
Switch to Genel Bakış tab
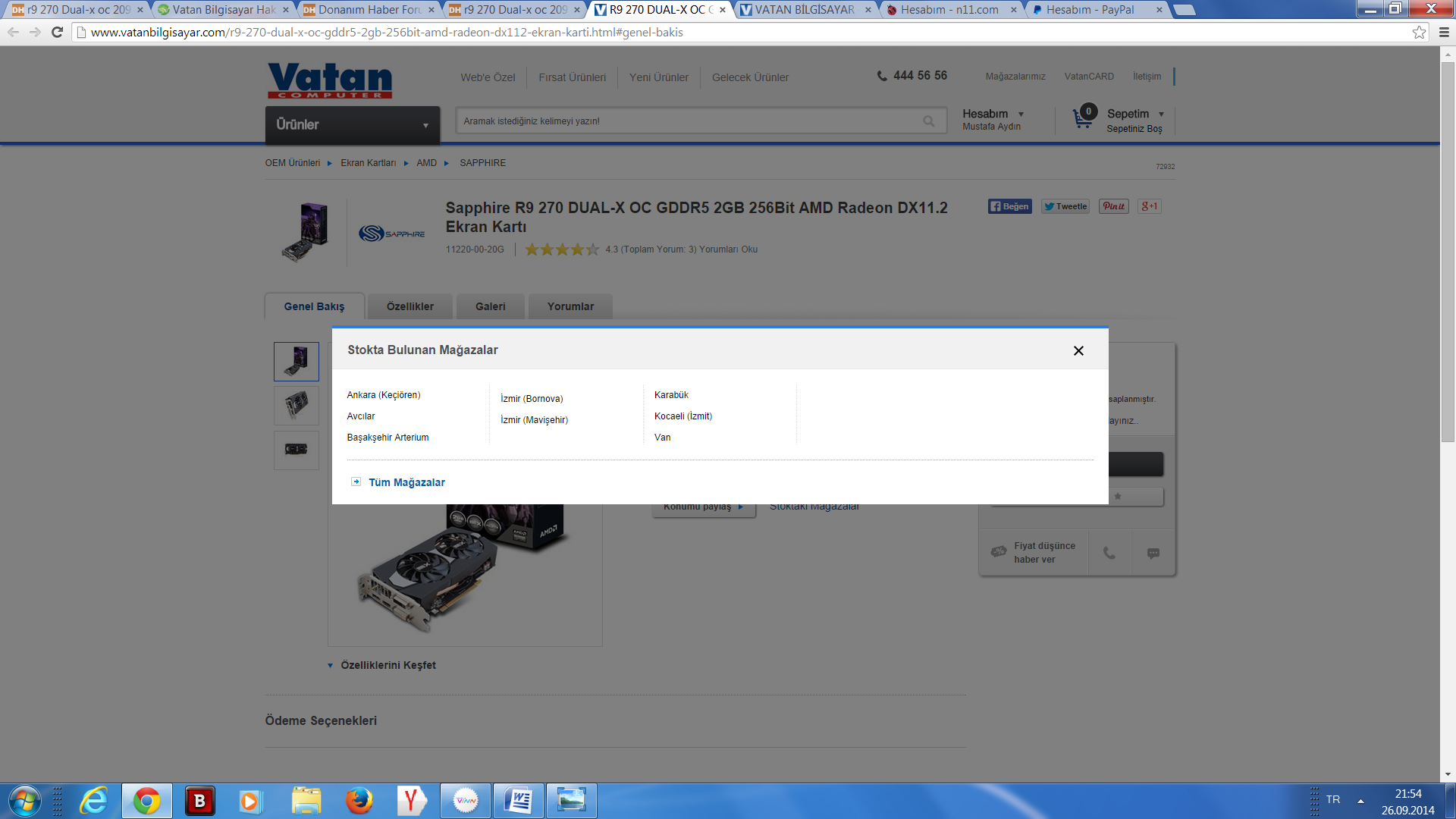click(314, 307)
